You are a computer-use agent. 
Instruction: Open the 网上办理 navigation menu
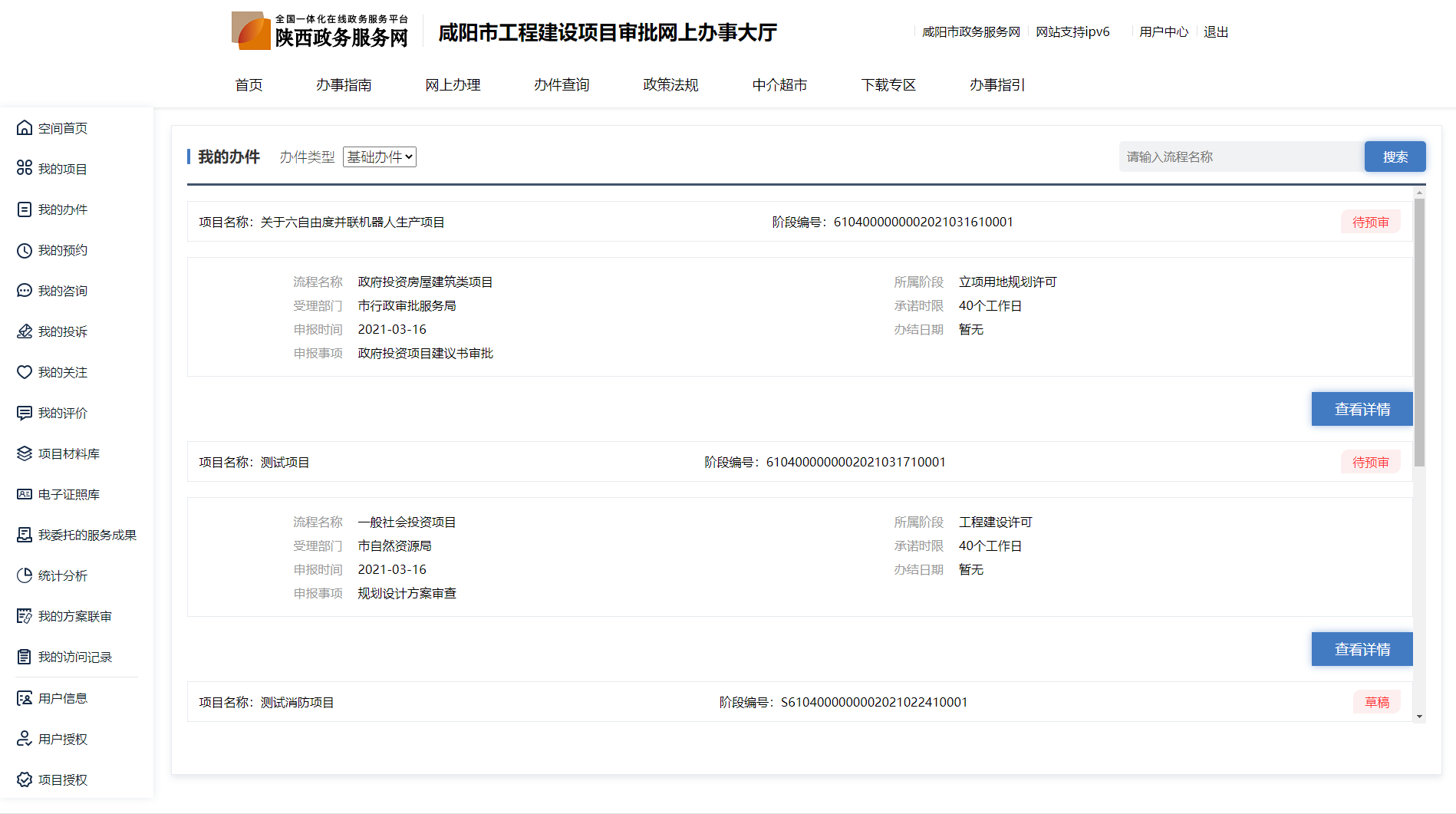click(x=453, y=85)
